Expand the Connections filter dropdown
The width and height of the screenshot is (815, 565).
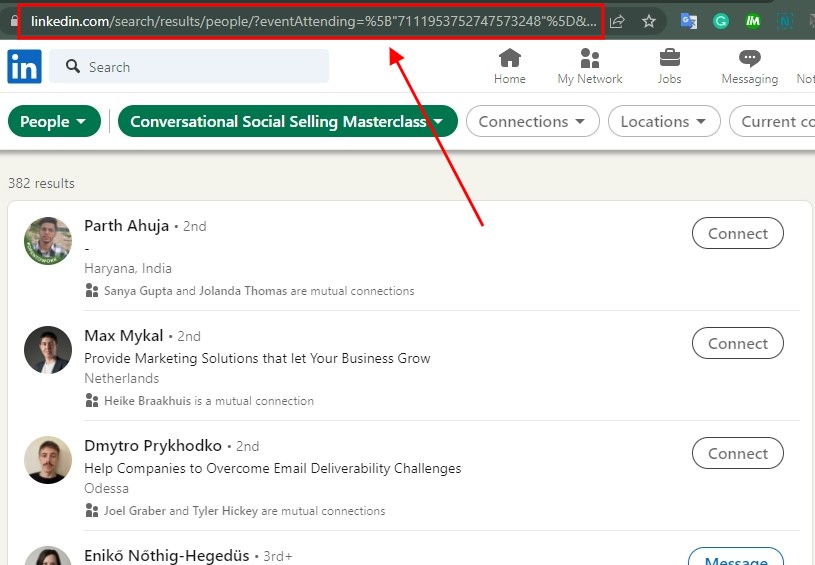(533, 121)
